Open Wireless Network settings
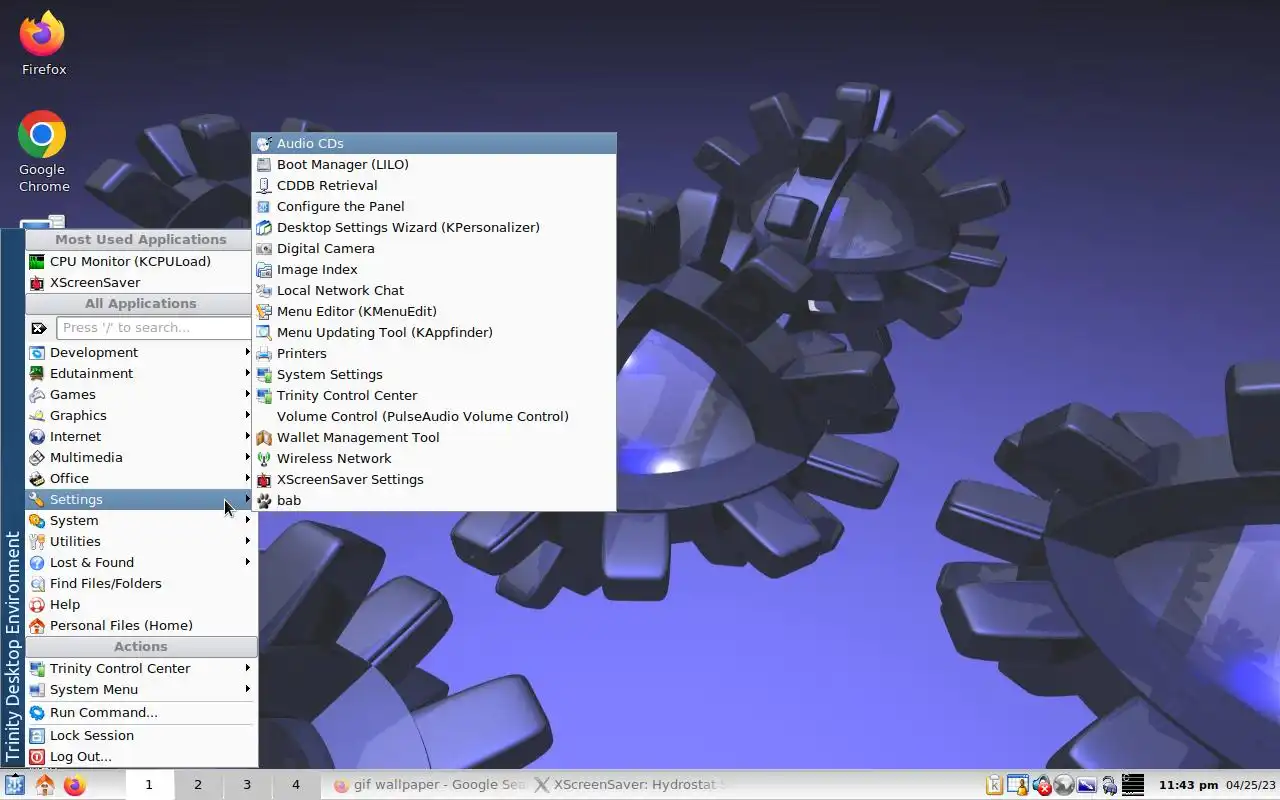The image size is (1280, 800). point(434,458)
